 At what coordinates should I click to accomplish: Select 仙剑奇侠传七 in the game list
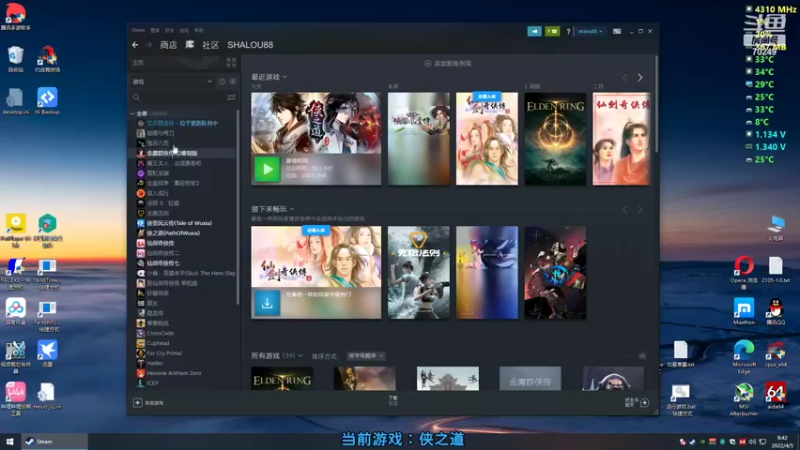[x=163, y=263]
